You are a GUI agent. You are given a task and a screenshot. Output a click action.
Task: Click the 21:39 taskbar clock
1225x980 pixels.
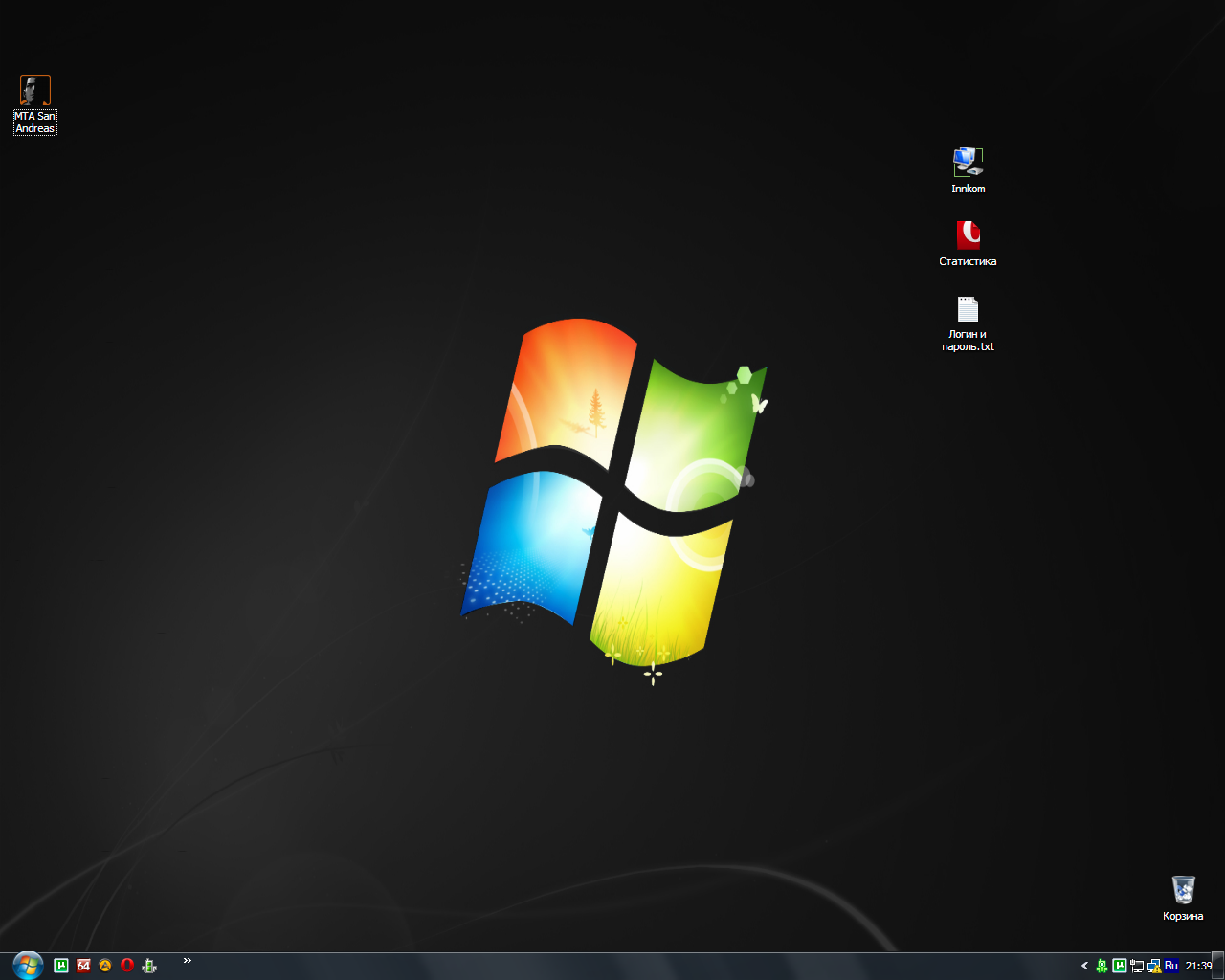coord(1198,966)
